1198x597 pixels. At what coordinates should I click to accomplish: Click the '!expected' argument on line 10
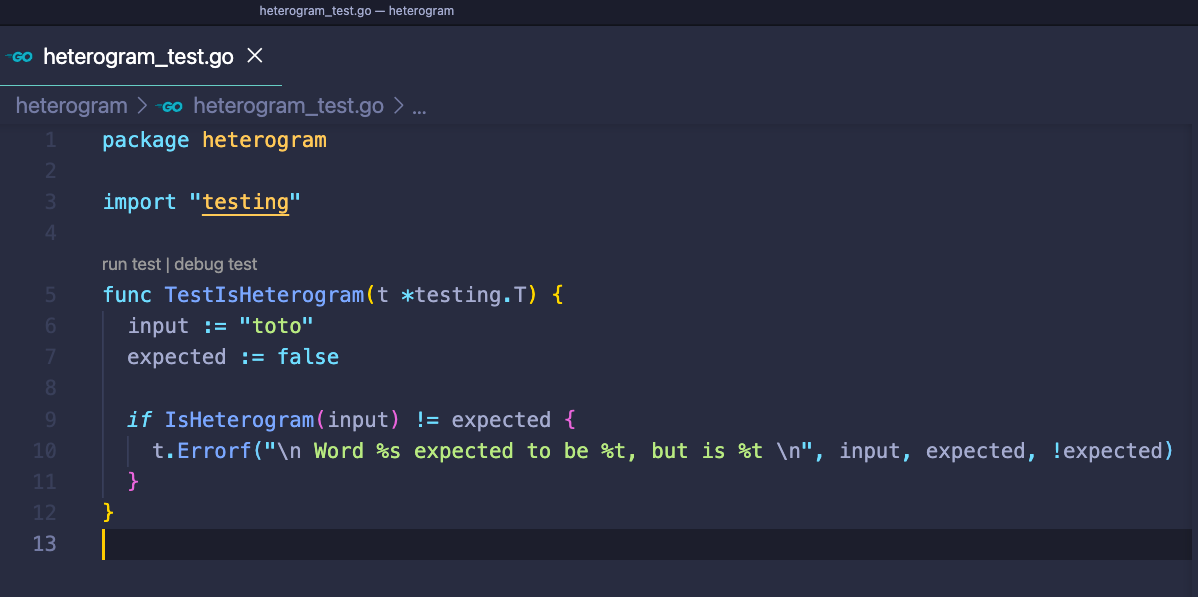[1106, 451]
